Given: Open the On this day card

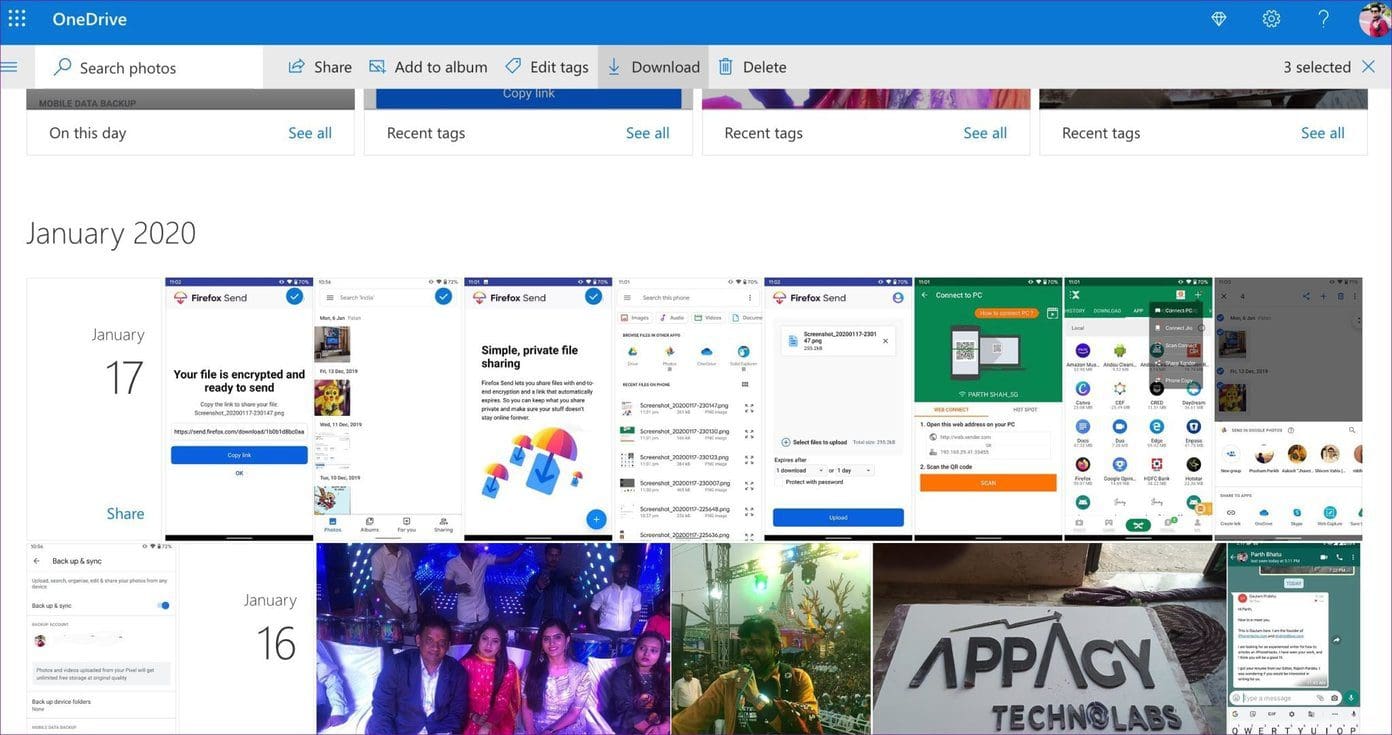Looking at the screenshot, I should [x=190, y=122].
